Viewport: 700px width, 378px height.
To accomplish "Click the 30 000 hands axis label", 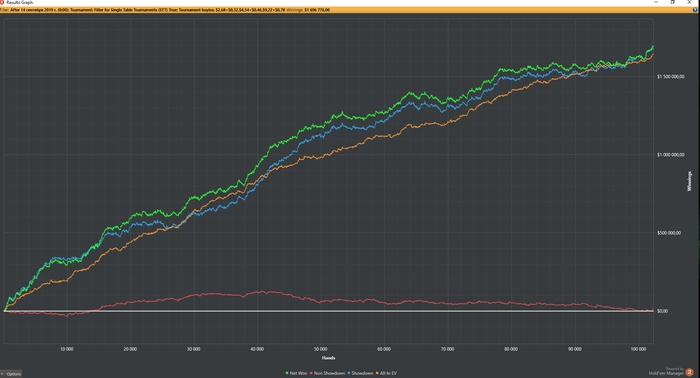I will pos(193,349).
